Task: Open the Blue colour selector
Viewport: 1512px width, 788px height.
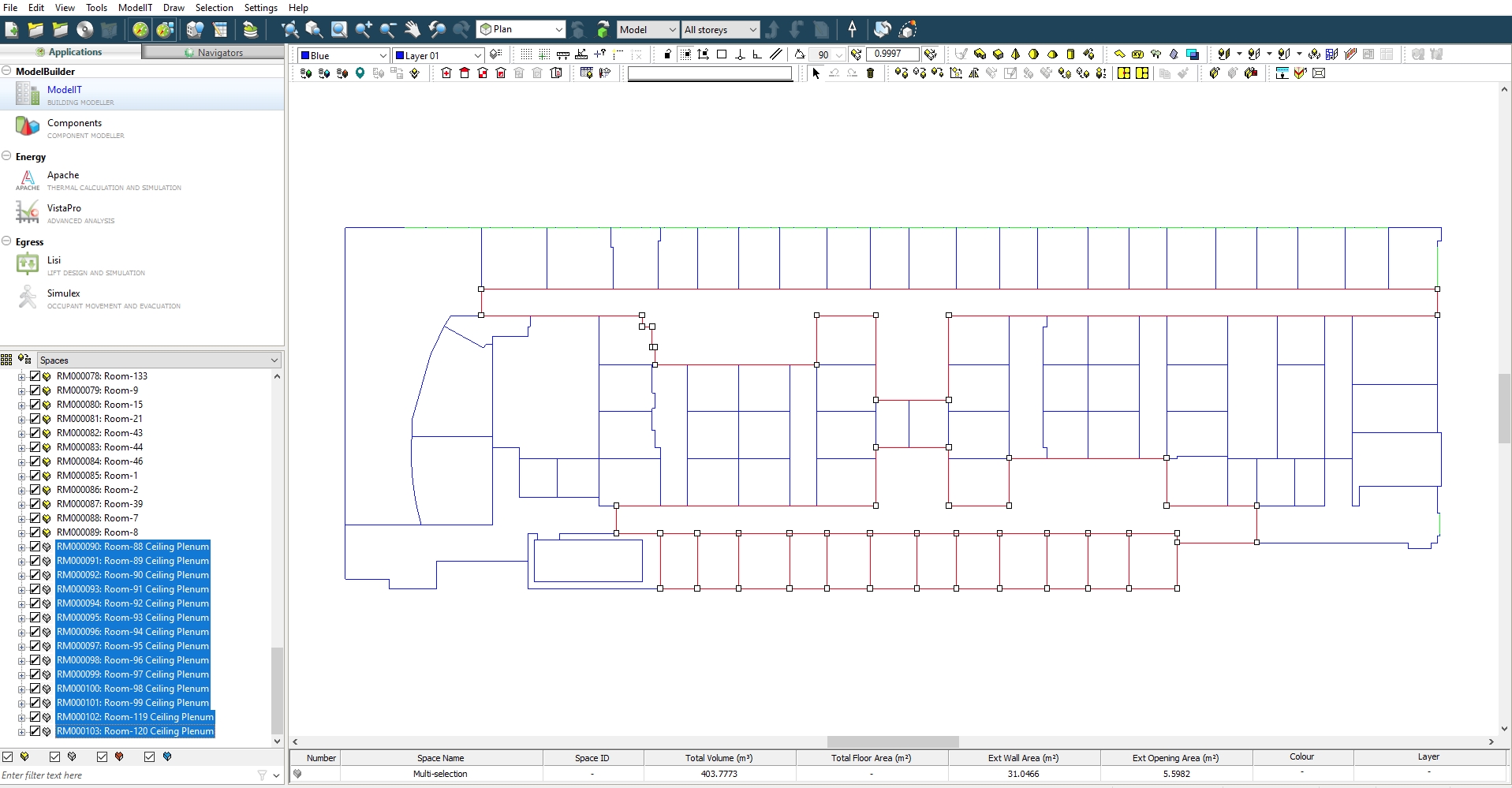Action: coord(344,55)
